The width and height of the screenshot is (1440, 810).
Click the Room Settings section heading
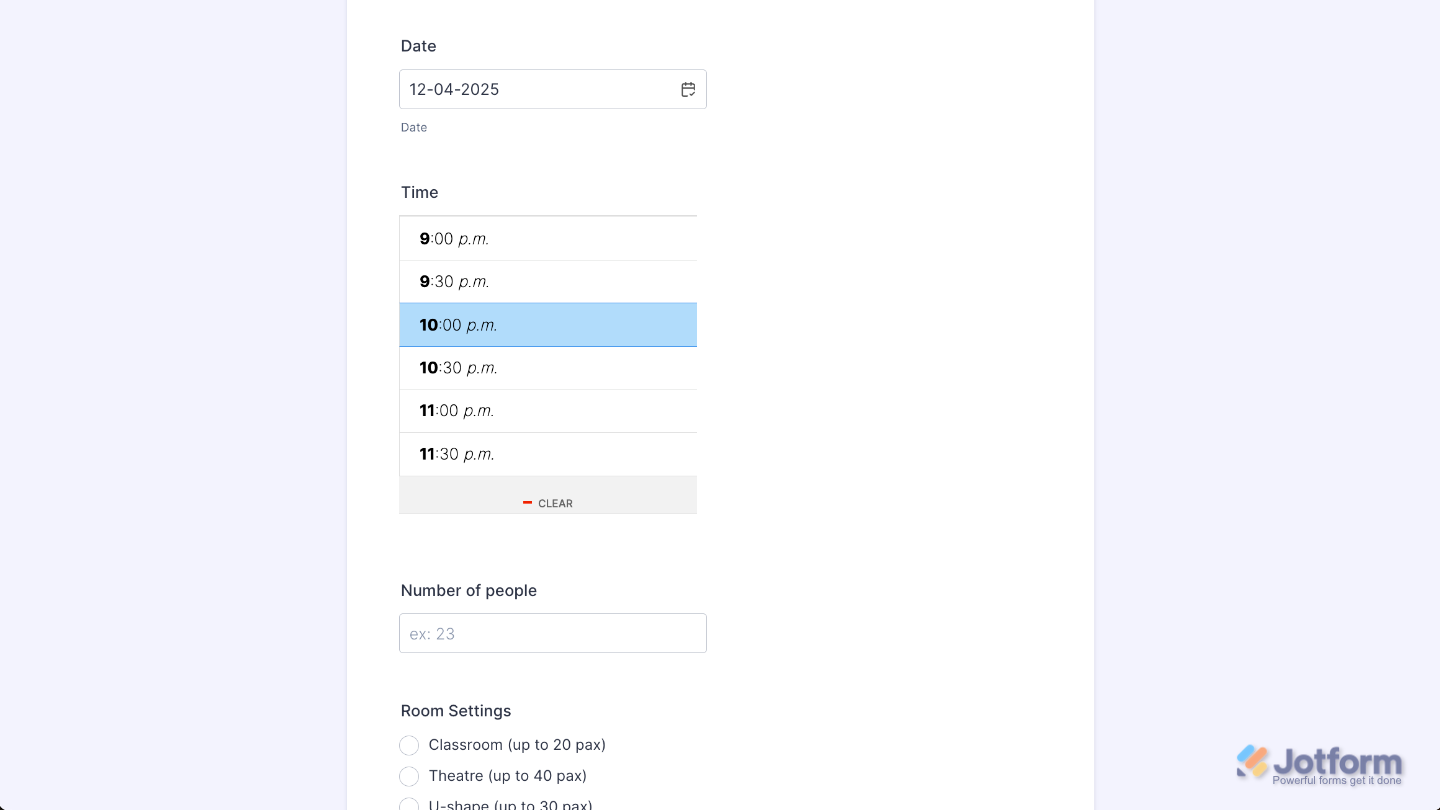click(x=455, y=710)
